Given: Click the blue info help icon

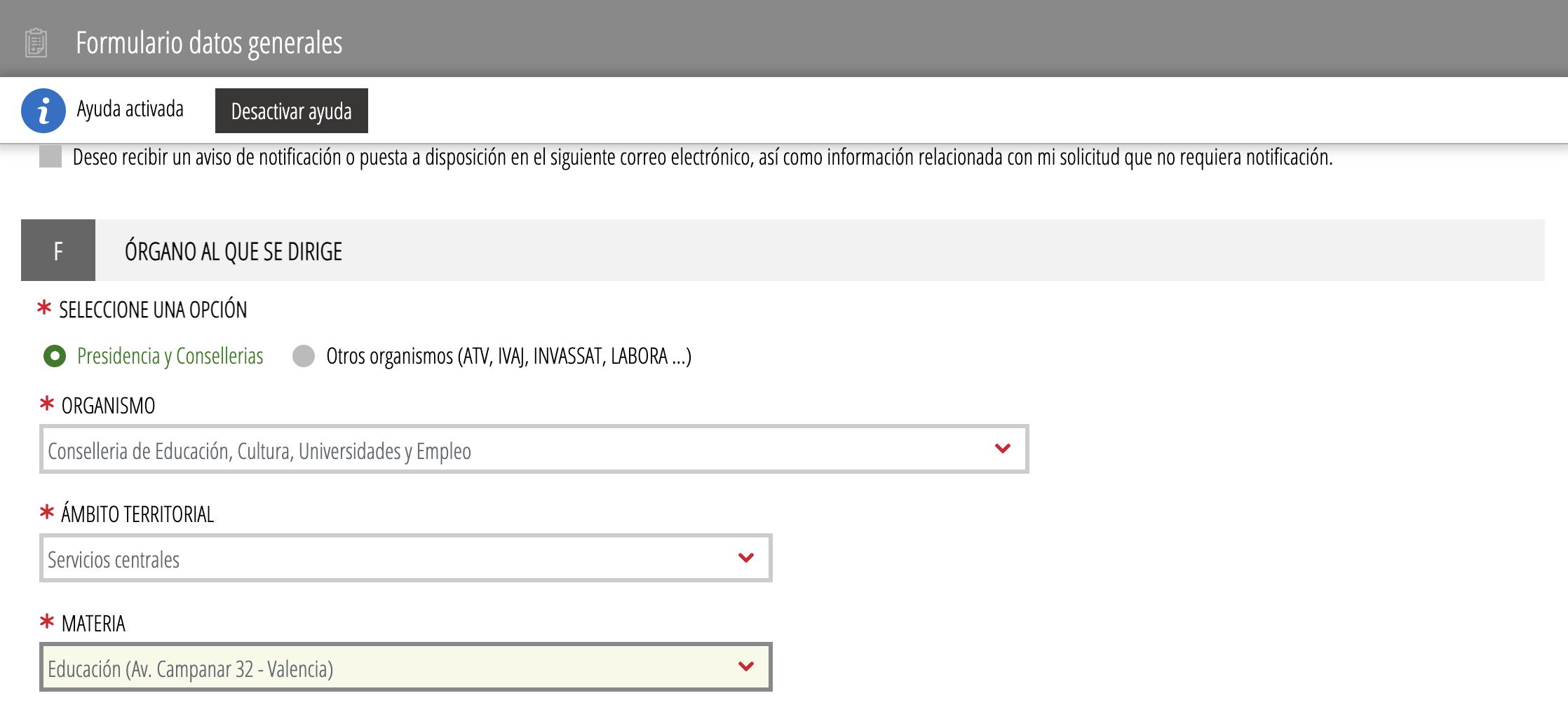Looking at the screenshot, I should [43, 111].
